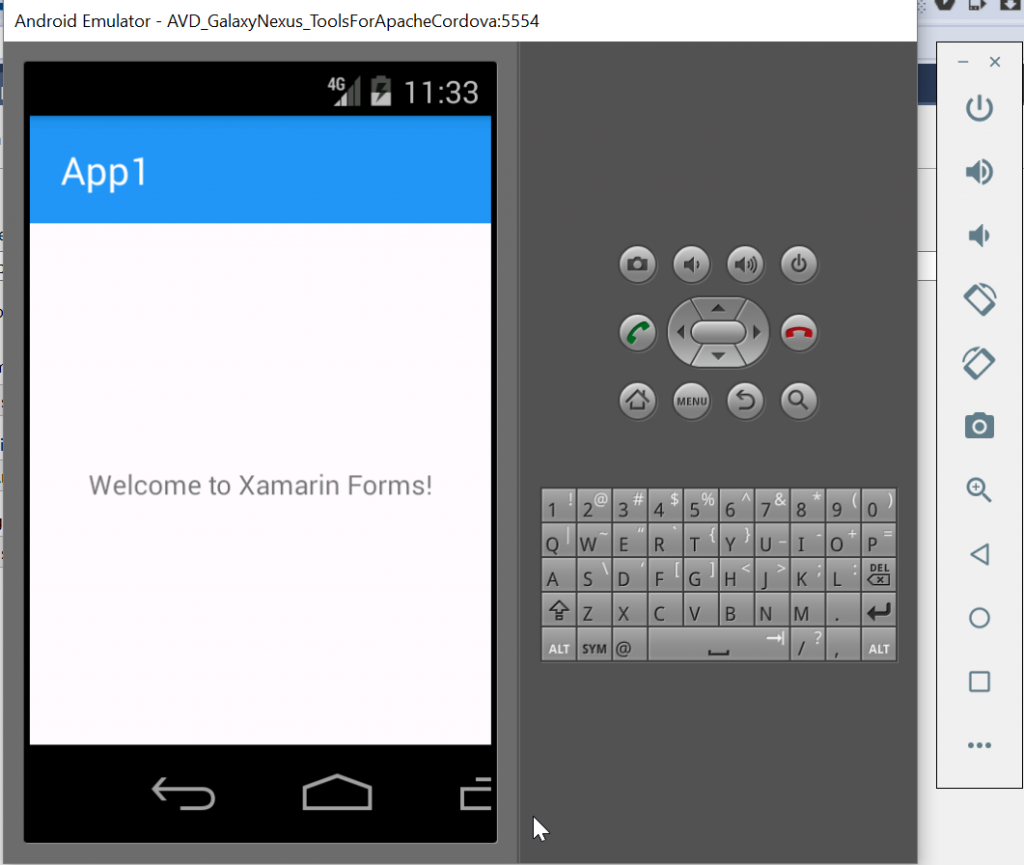This screenshot has width=1024, height=865.
Task: Click the Shift key on keyboard
Action: point(558,611)
